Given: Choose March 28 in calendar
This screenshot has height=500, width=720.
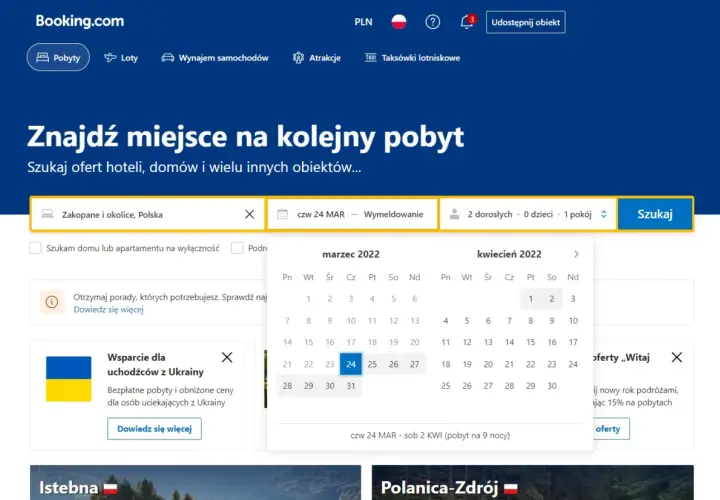Looking at the screenshot, I should click(x=287, y=386).
